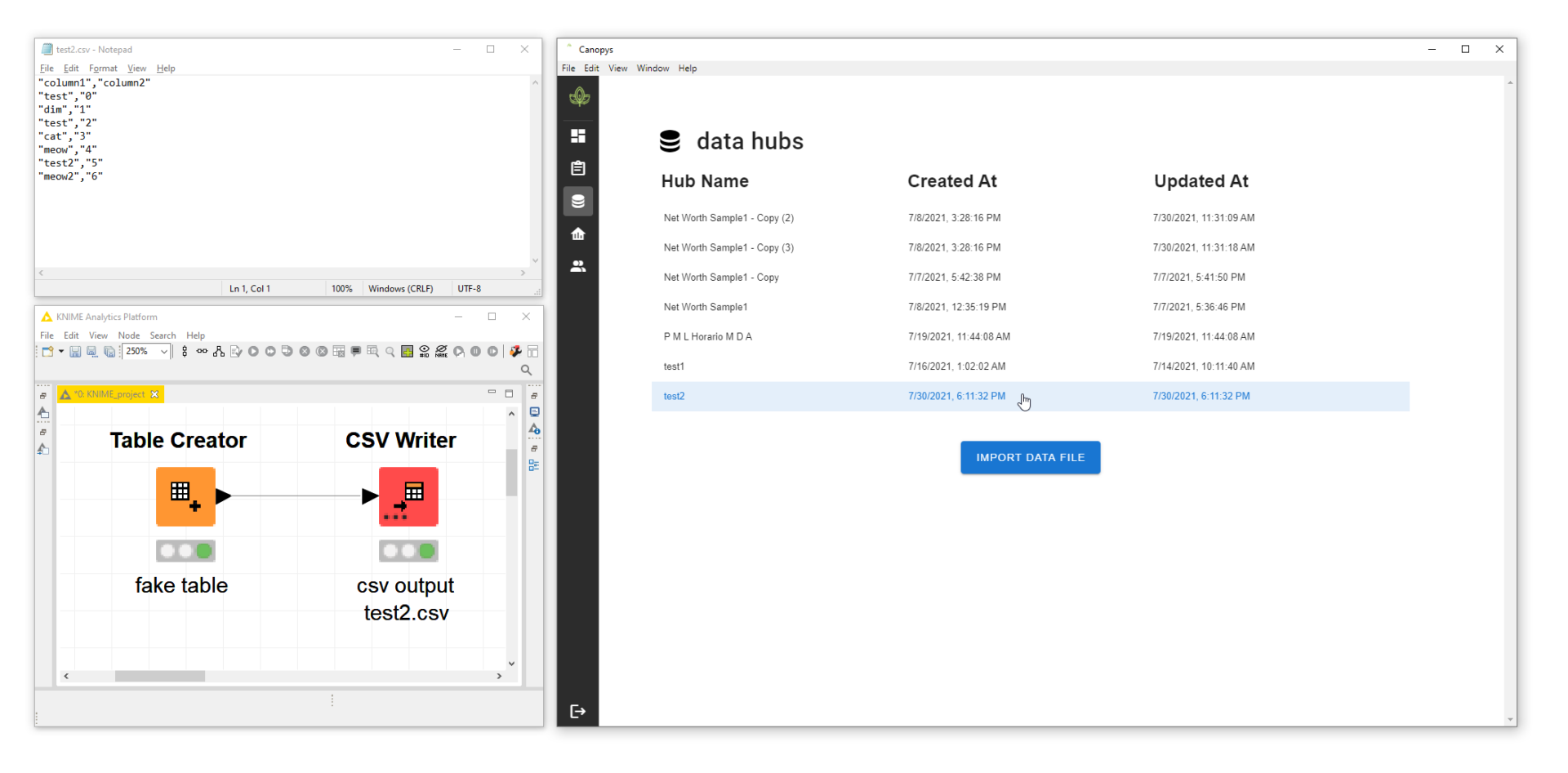Click the Reset selected nodes icon
Image resolution: width=1568 pixels, height=773 pixels.
[x=339, y=352]
